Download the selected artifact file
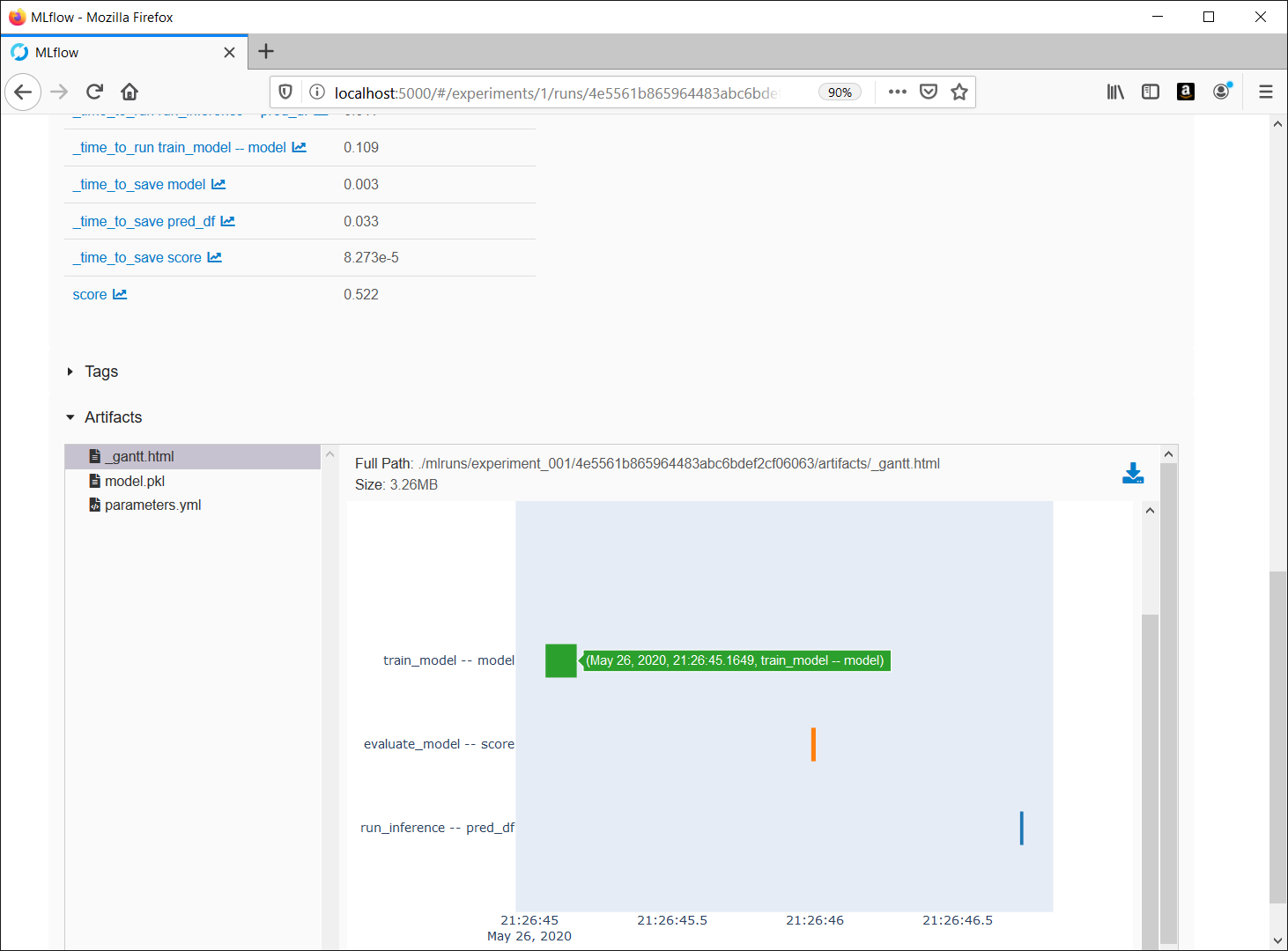The height and width of the screenshot is (951, 1288). (1132, 473)
